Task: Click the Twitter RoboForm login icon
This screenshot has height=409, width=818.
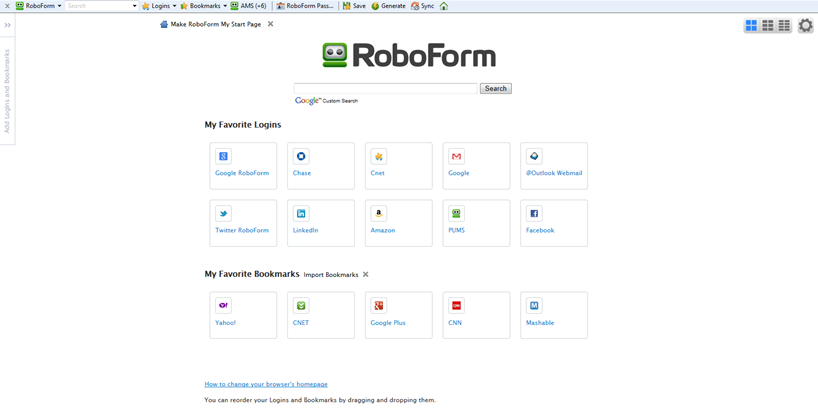Action: (x=223, y=213)
